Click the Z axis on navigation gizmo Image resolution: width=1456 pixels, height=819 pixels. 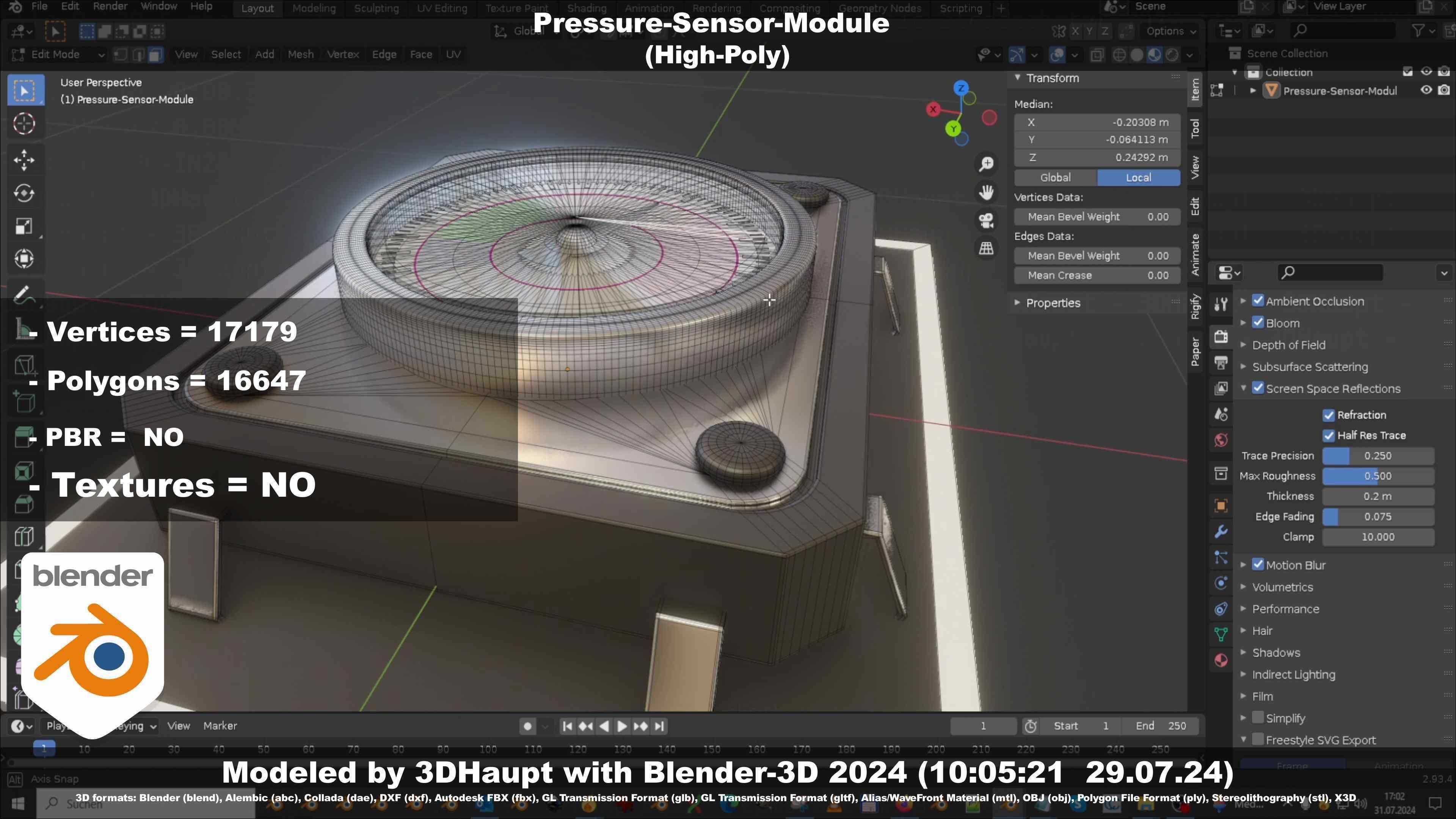point(961,88)
